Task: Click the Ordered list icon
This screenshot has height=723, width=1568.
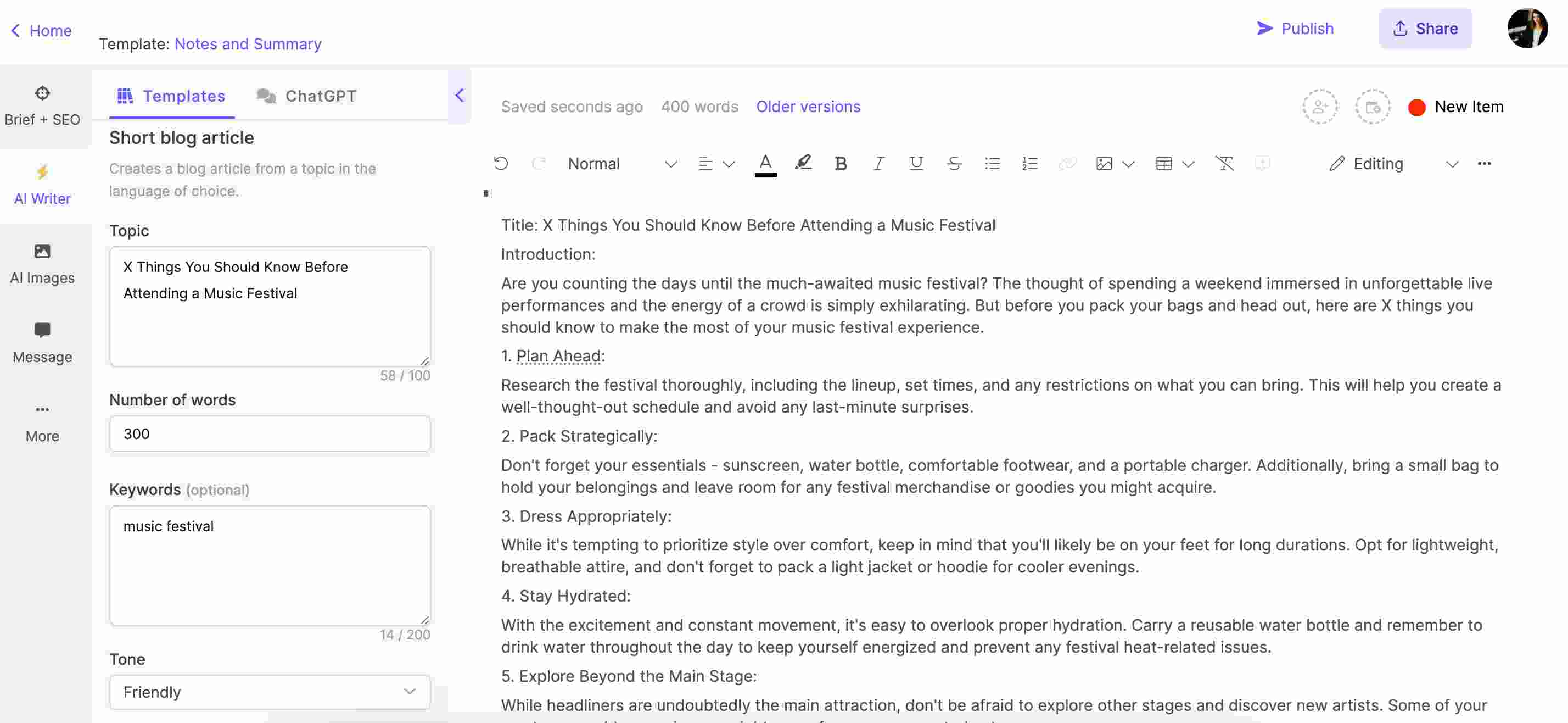Action: [x=1029, y=163]
